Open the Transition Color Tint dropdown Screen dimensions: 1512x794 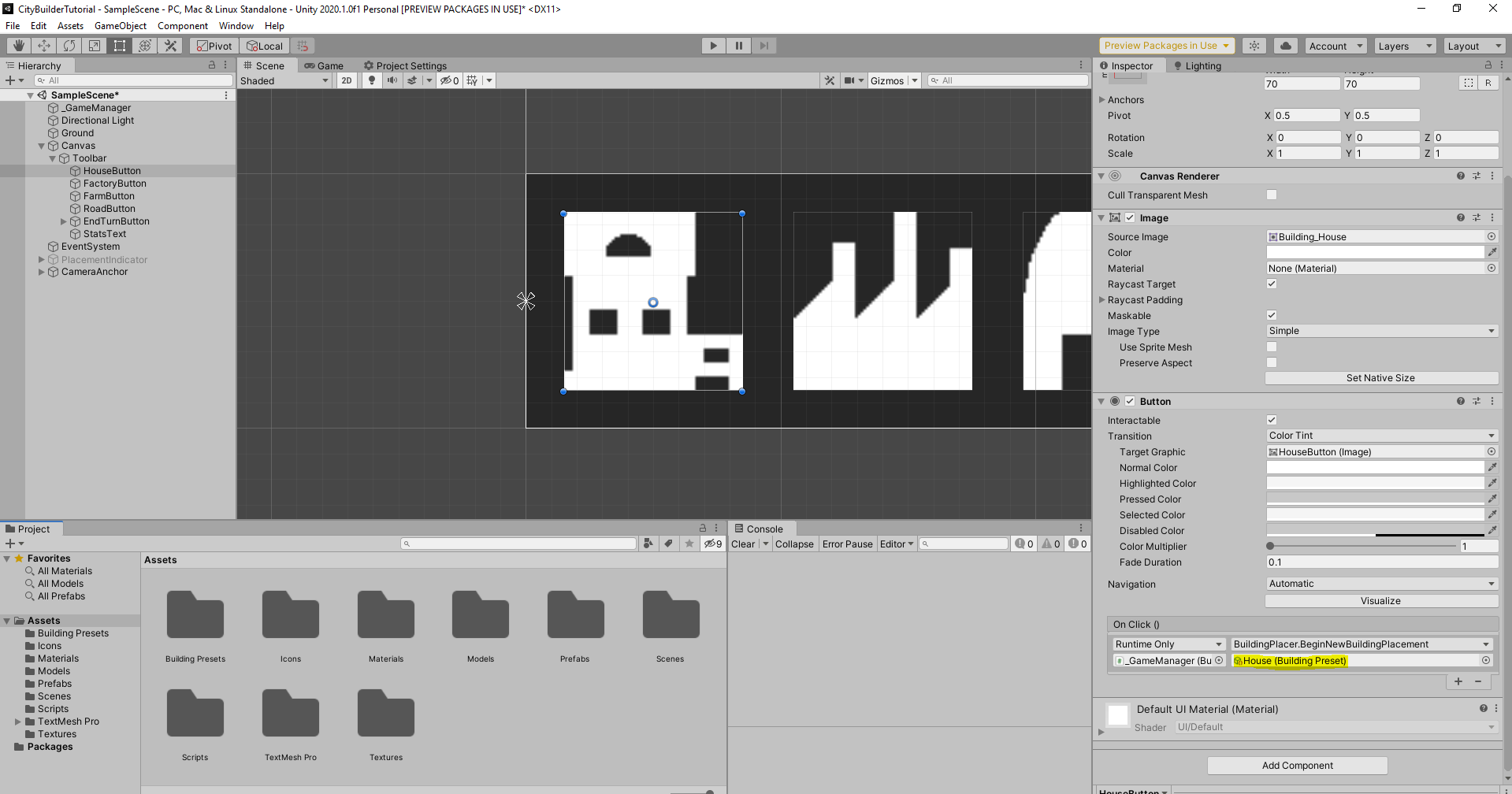point(1381,436)
